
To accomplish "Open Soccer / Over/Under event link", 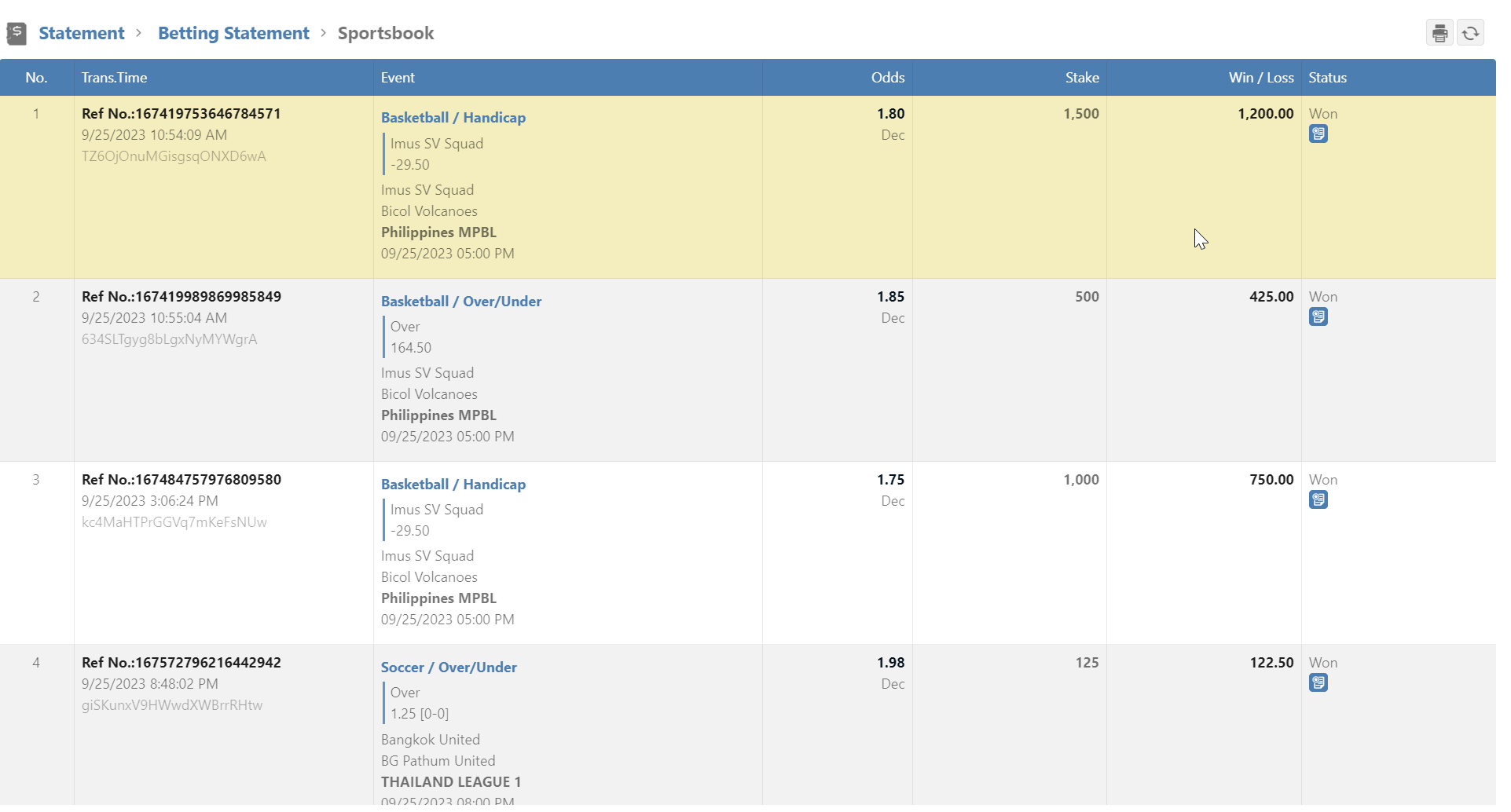I will click(x=449, y=668).
